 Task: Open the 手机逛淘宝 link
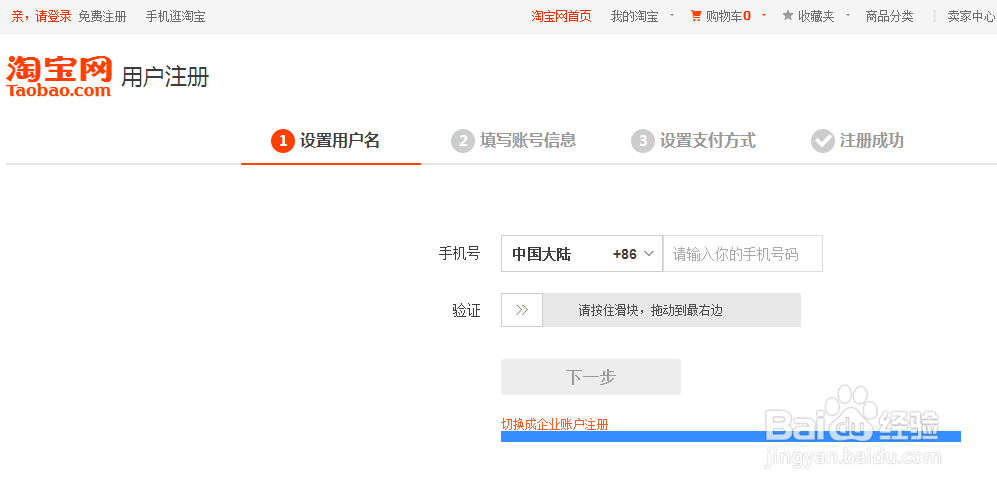point(175,17)
